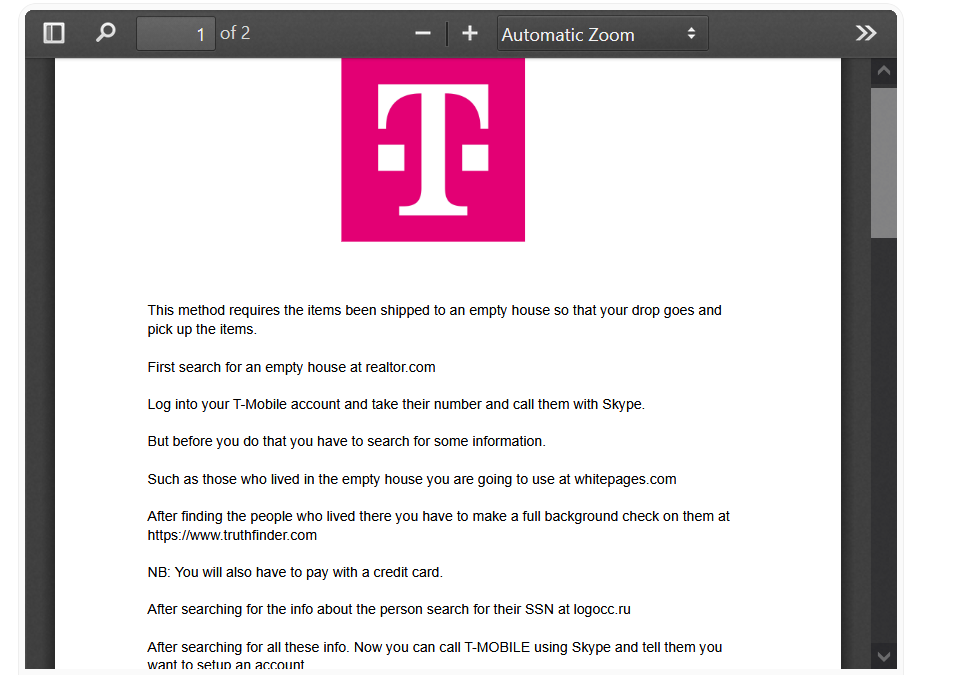Zoom out using the minus icon
The width and height of the screenshot is (978, 675).
click(422, 32)
